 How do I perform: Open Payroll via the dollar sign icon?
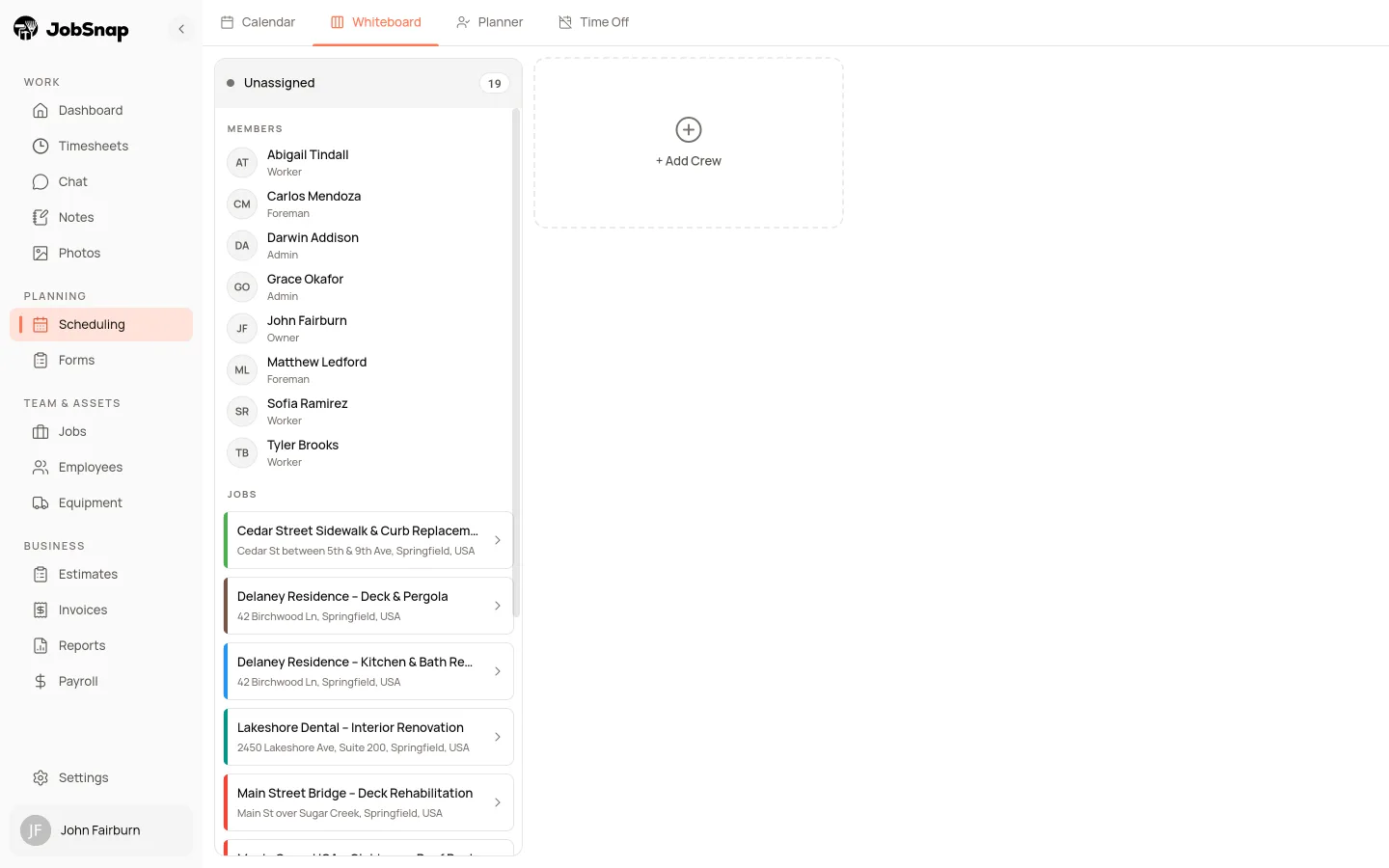pyautogui.click(x=41, y=682)
